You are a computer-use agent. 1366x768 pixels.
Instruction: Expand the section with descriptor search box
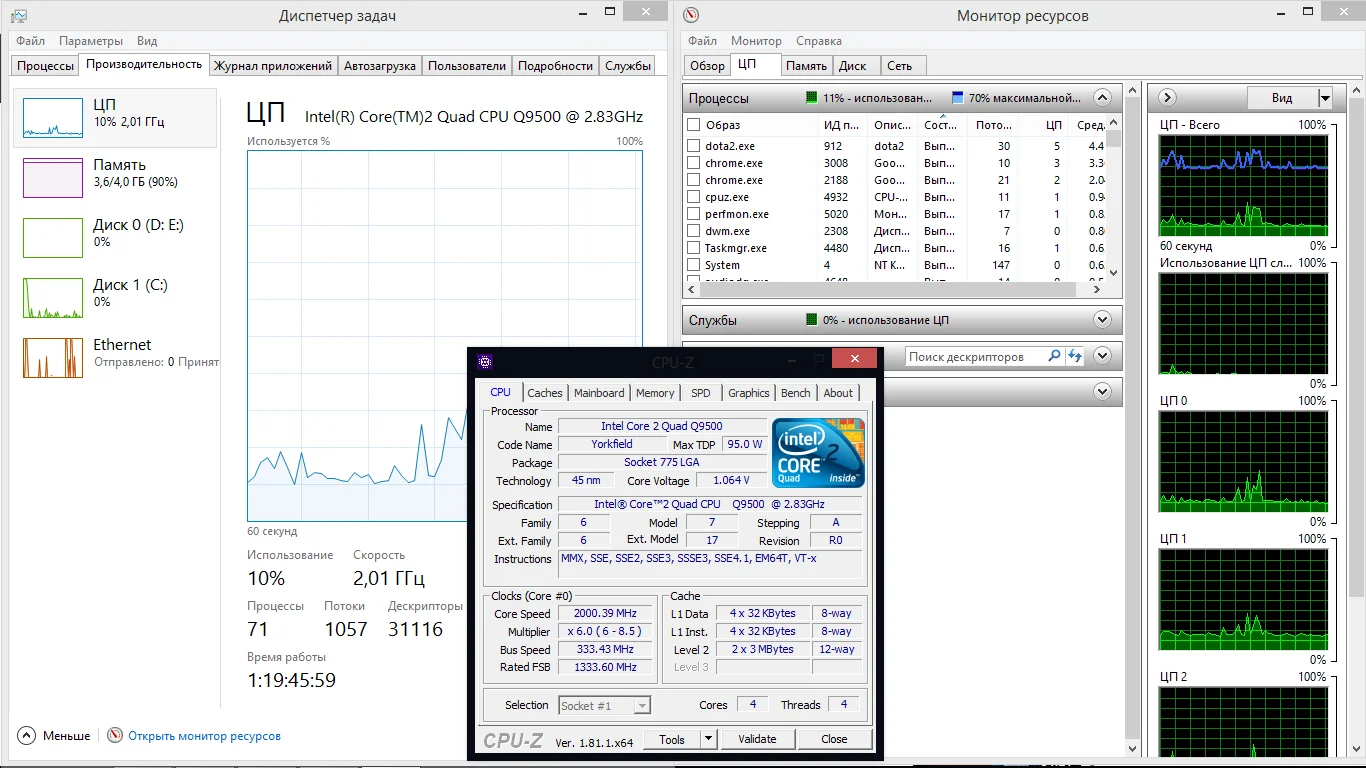tap(1102, 356)
